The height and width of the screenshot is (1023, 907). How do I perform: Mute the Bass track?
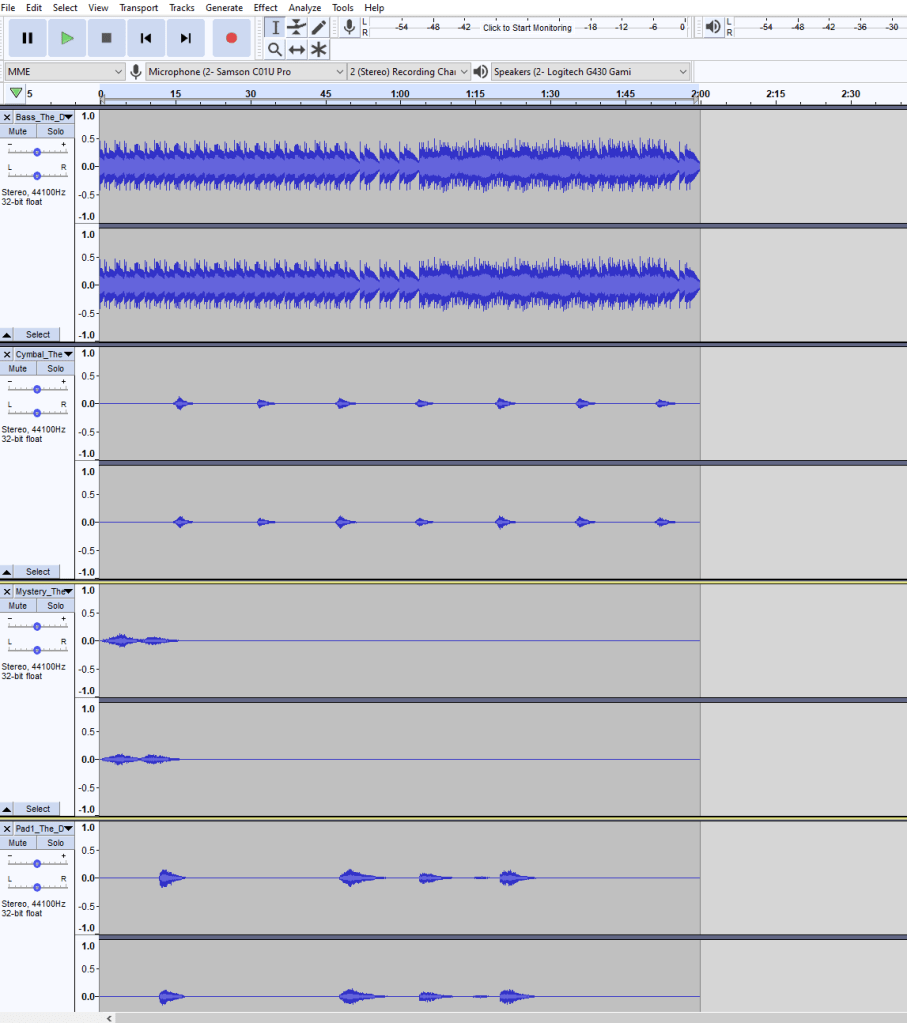click(x=18, y=131)
